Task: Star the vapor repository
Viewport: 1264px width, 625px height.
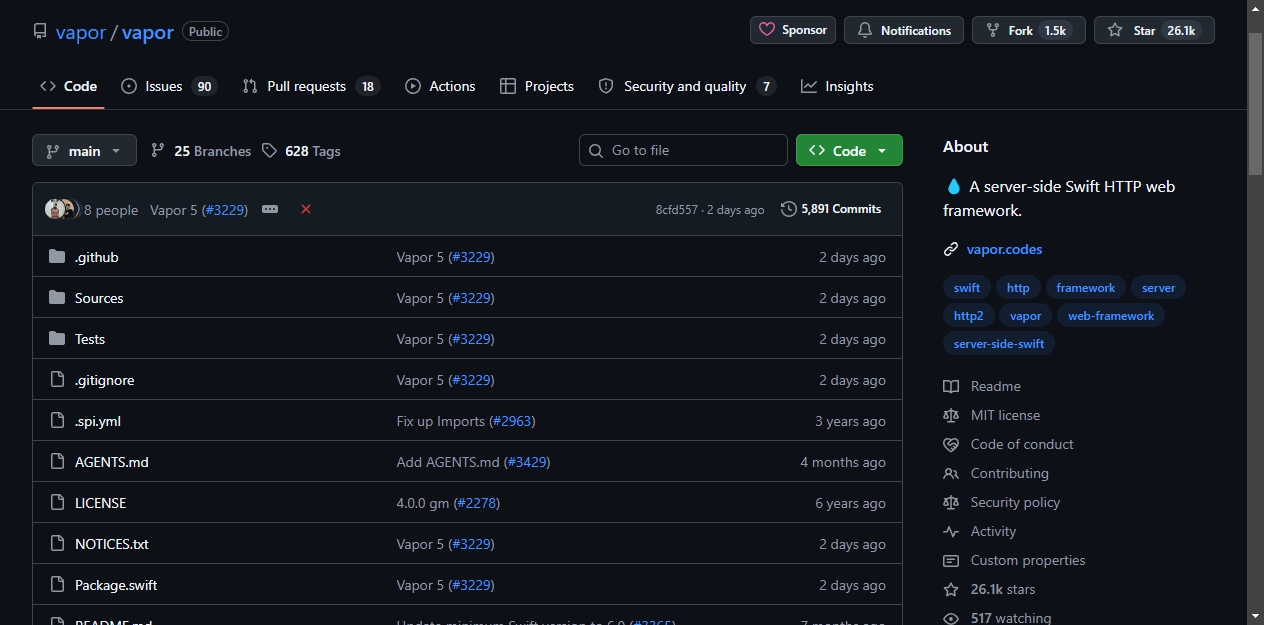Action: (1154, 30)
